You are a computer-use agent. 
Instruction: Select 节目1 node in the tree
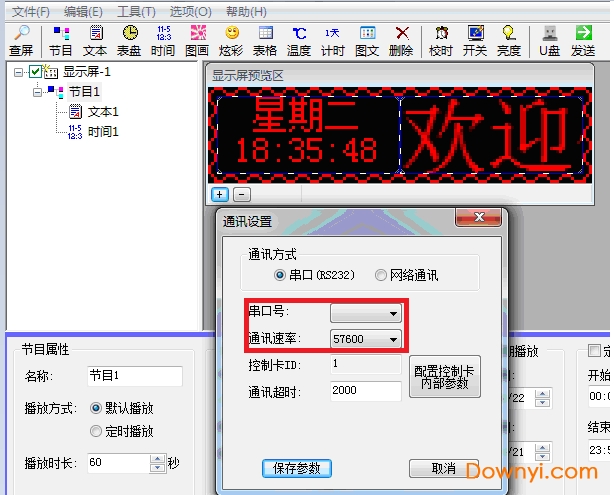pyautogui.click(x=84, y=92)
